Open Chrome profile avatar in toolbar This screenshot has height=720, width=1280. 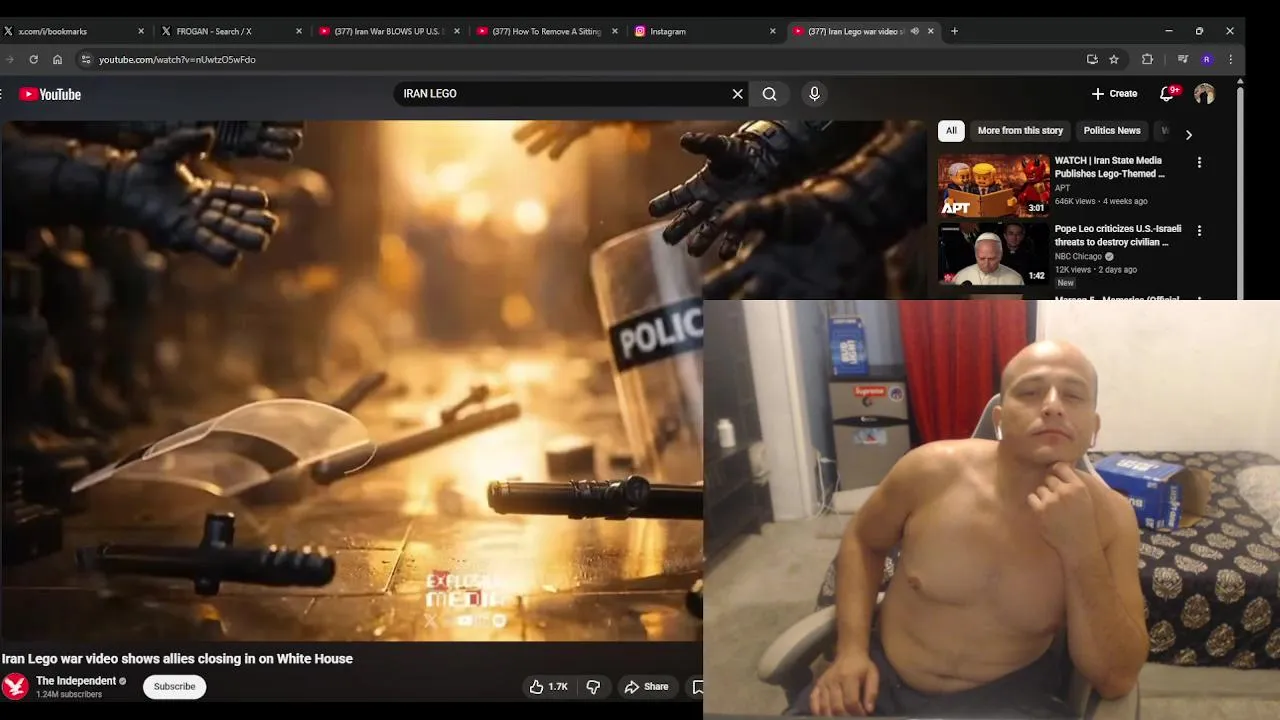click(x=1207, y=59)
